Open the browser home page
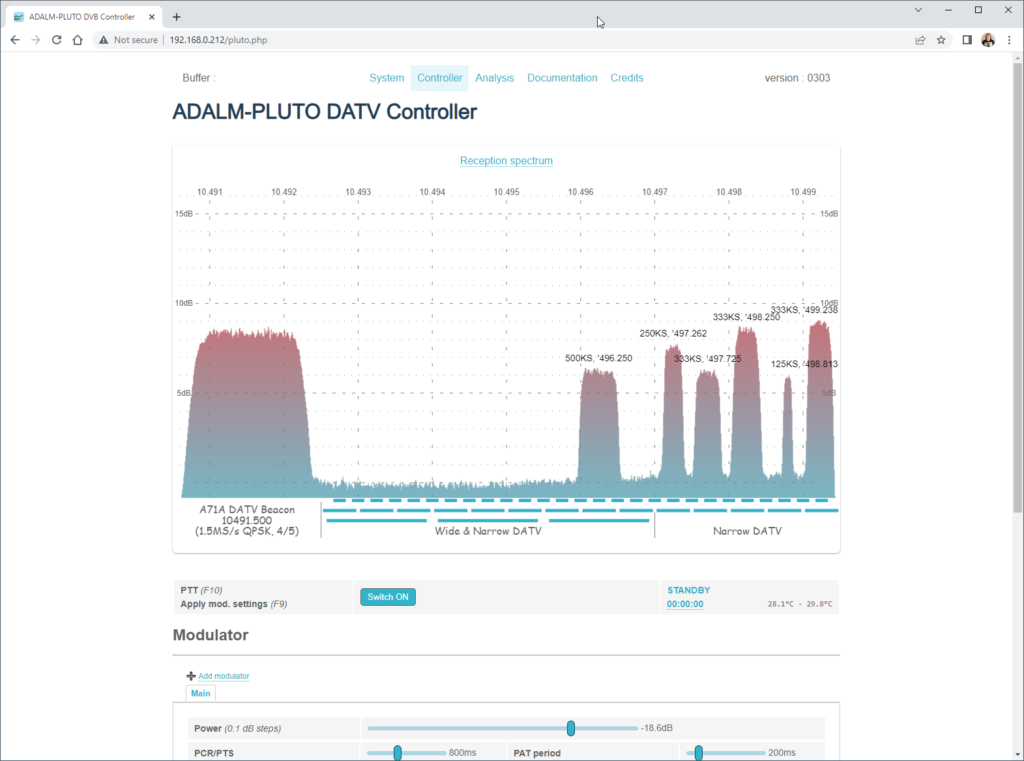The width and height of the screenshot is (1024, 761). (78, 40)
